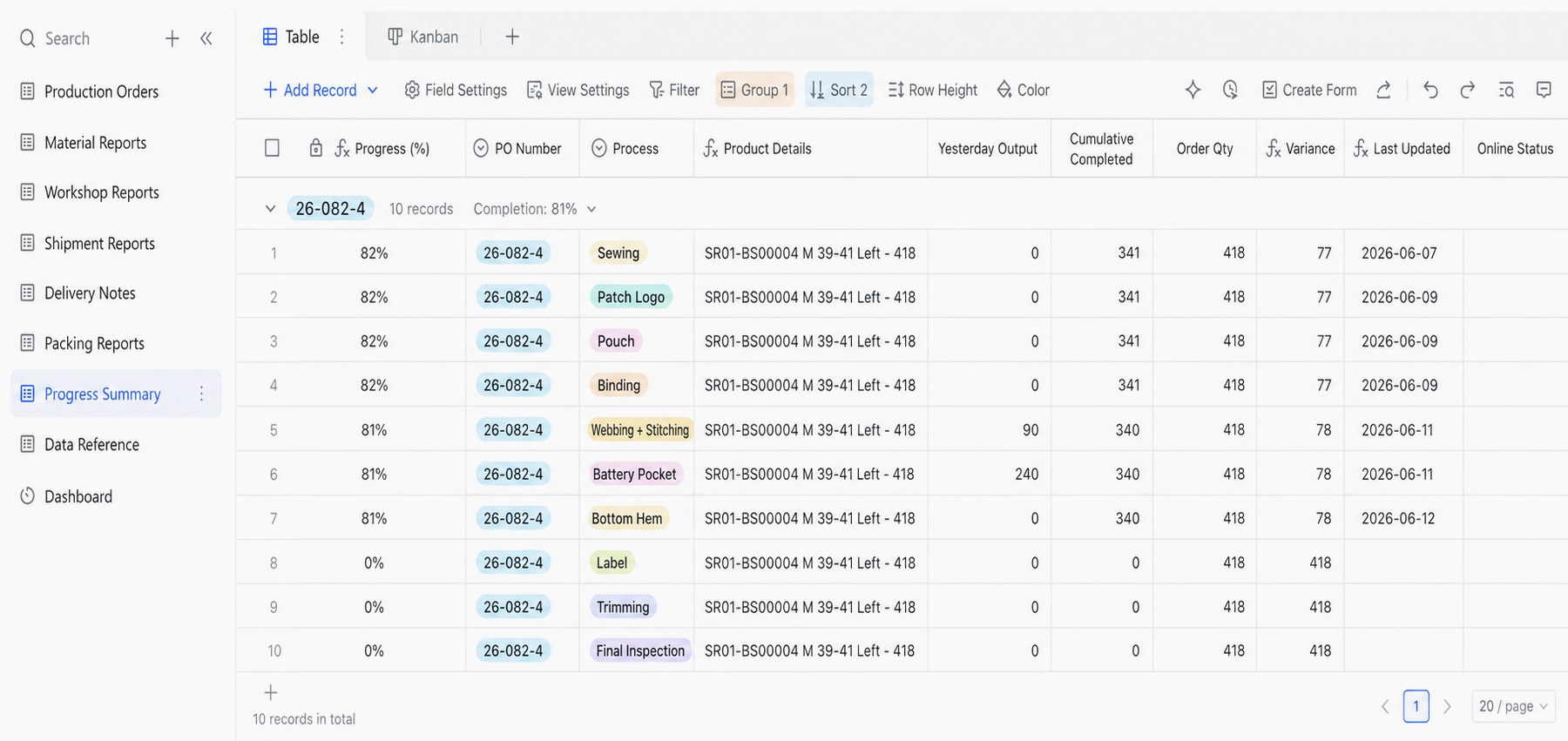The image size is (1568, 741).
Task: Click page 1 button
Action: tap(1416, 706)
